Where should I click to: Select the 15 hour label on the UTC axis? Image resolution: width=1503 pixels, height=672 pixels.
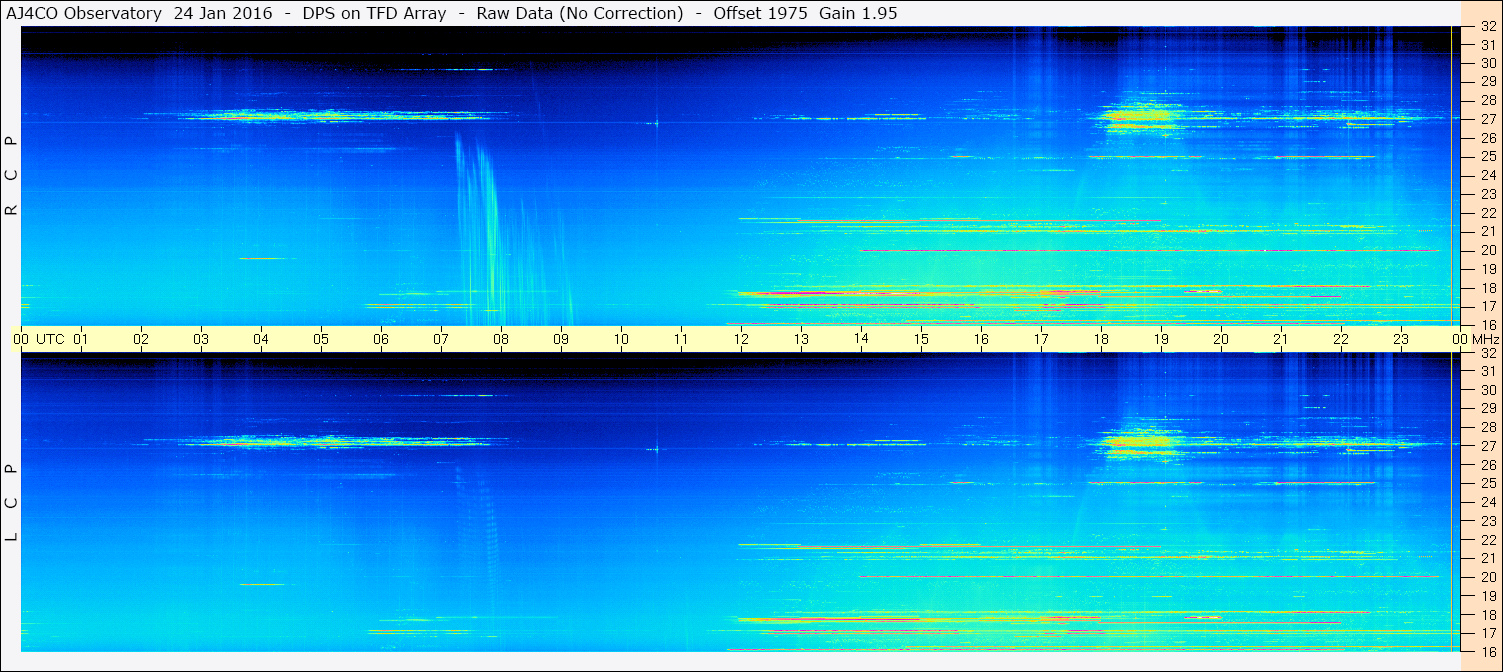[921, 339]
